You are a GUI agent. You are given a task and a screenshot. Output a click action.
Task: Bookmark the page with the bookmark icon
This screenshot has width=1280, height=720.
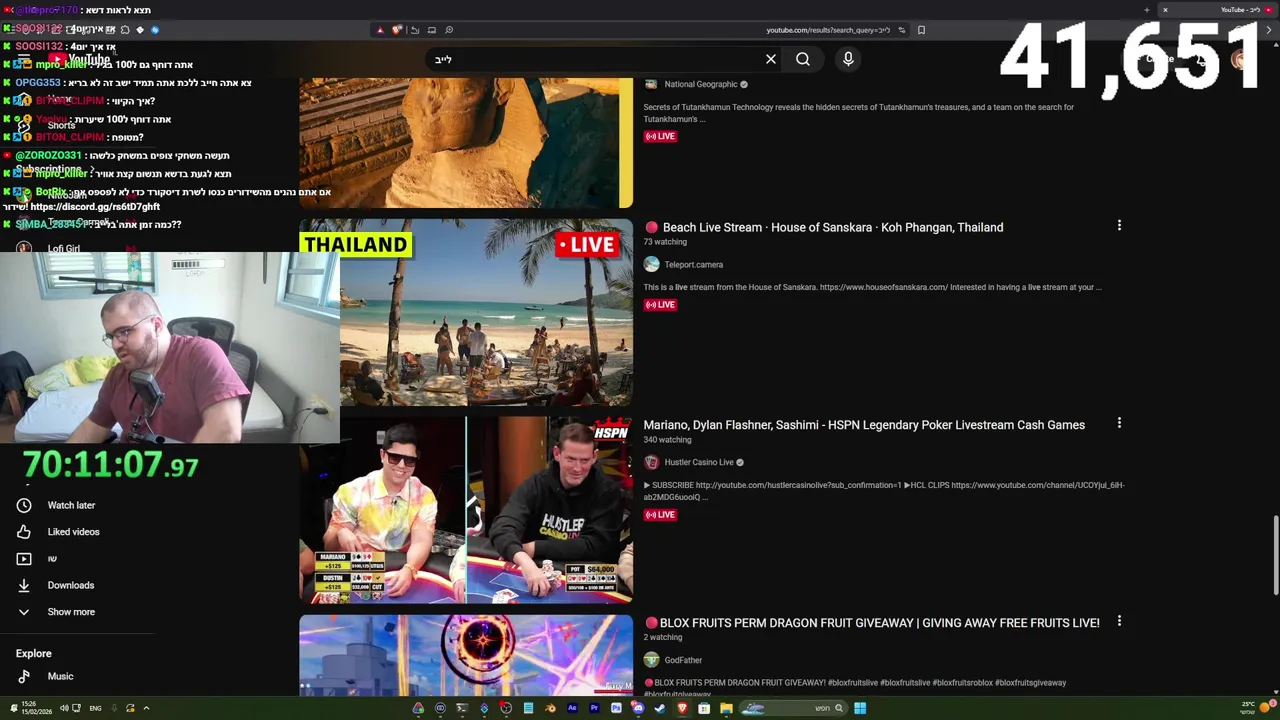[x=921, y=30]
